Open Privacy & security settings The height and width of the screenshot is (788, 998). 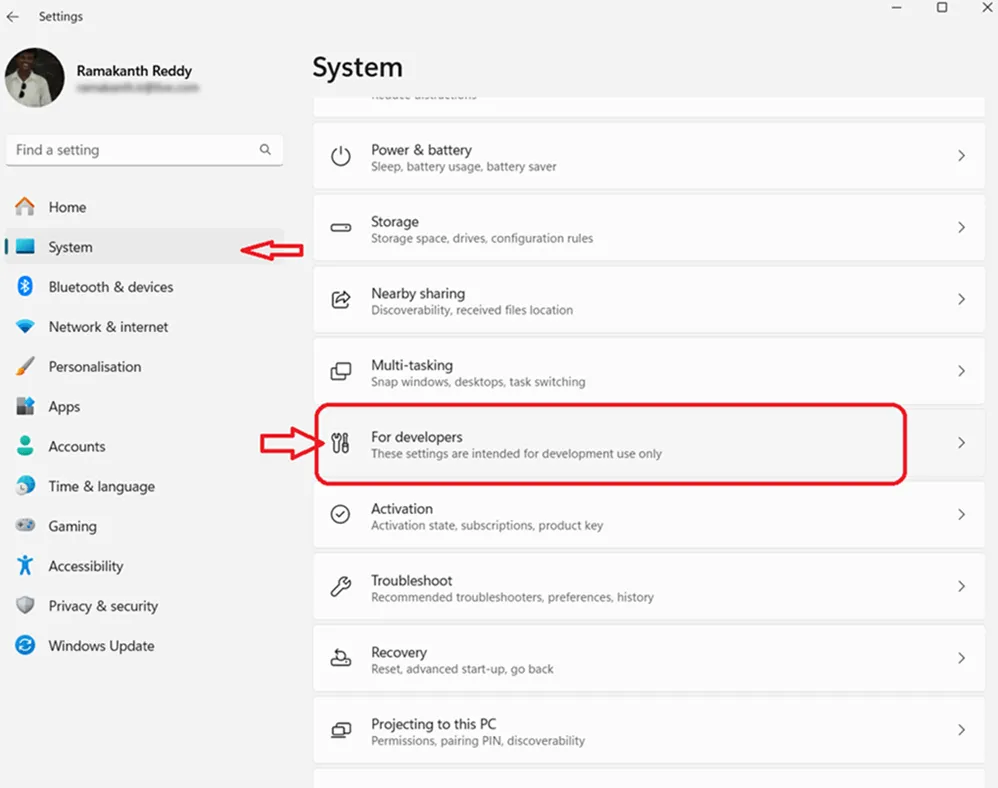(x=103, y=606)
